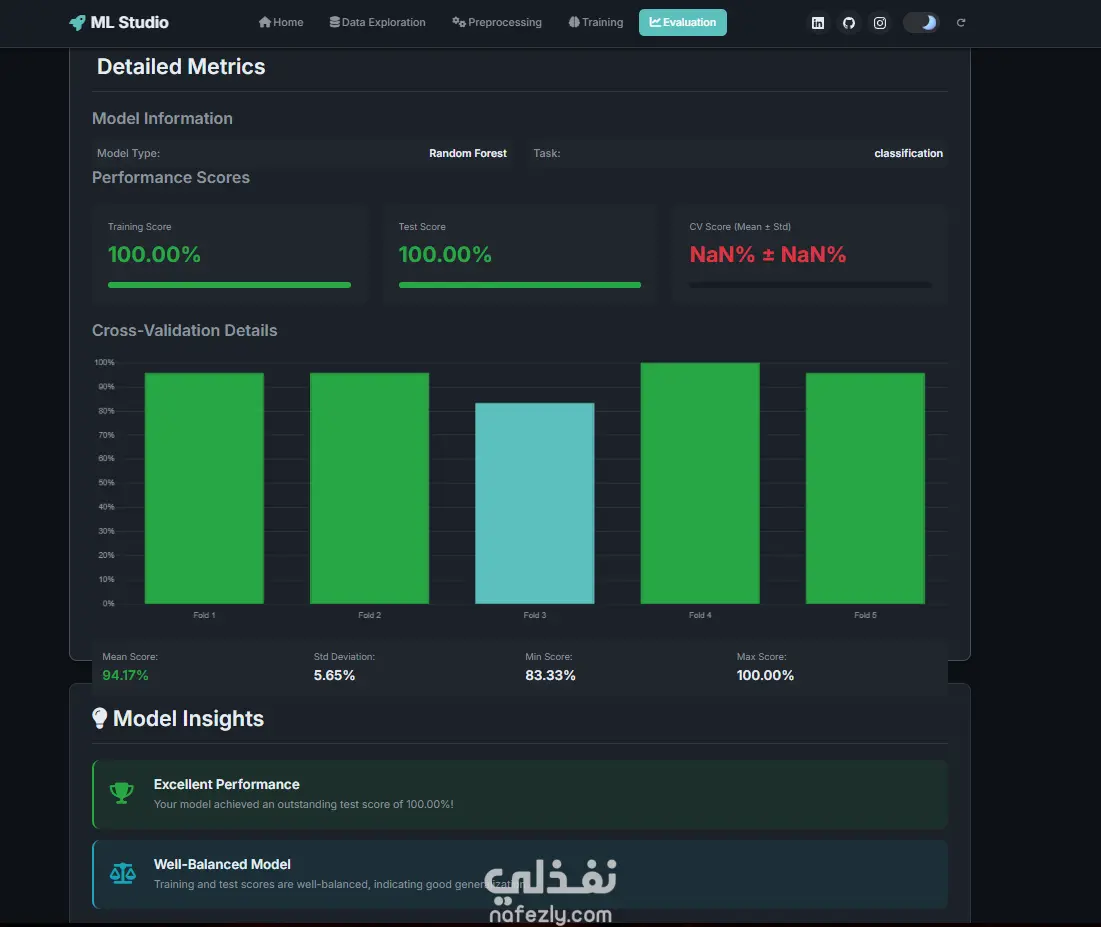The height and width of the screenshot is (927, 1101).
Task: Open the Instagram icon link
Action: click(880, 23)
